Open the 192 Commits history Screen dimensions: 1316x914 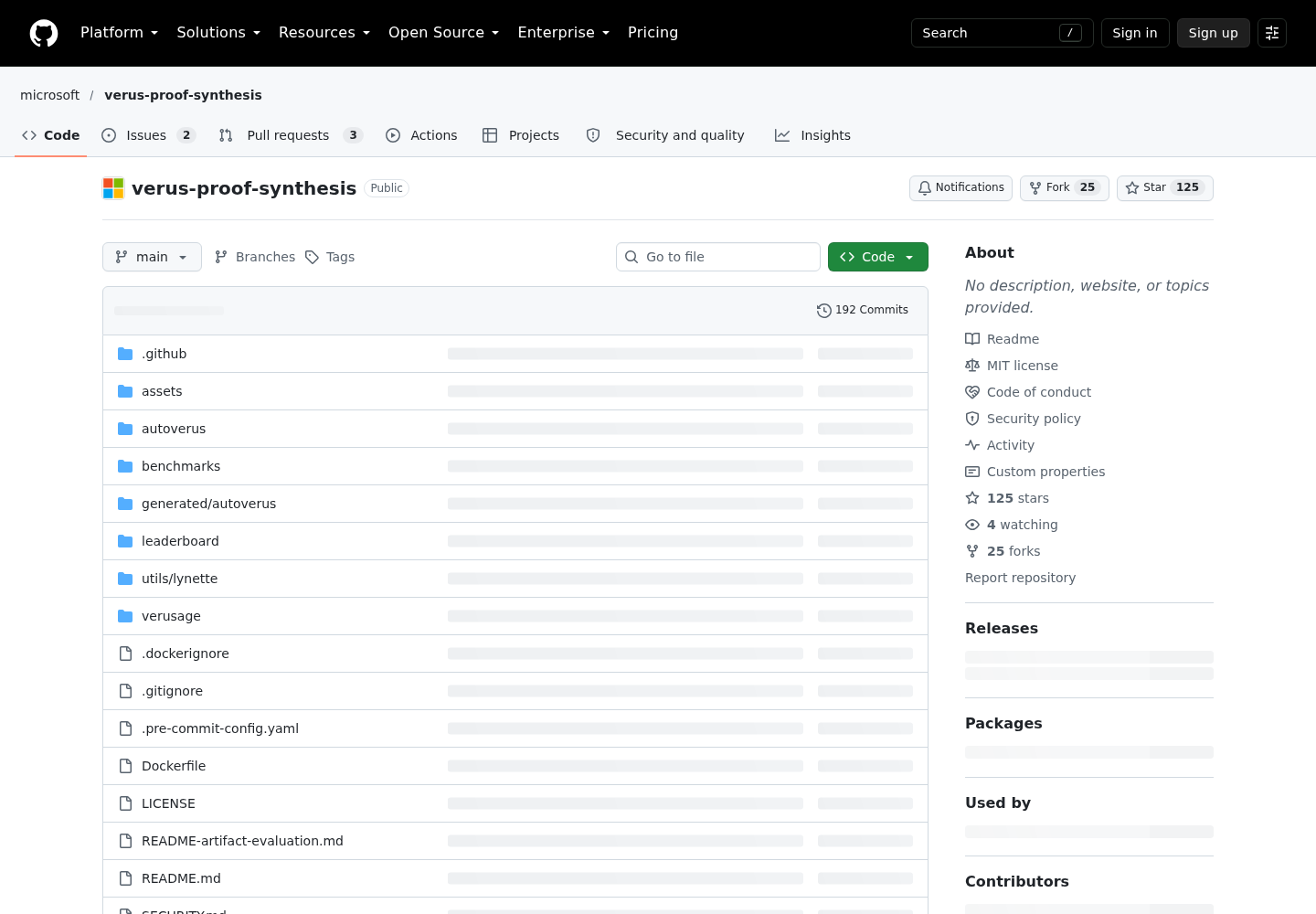tap(863, 310)
